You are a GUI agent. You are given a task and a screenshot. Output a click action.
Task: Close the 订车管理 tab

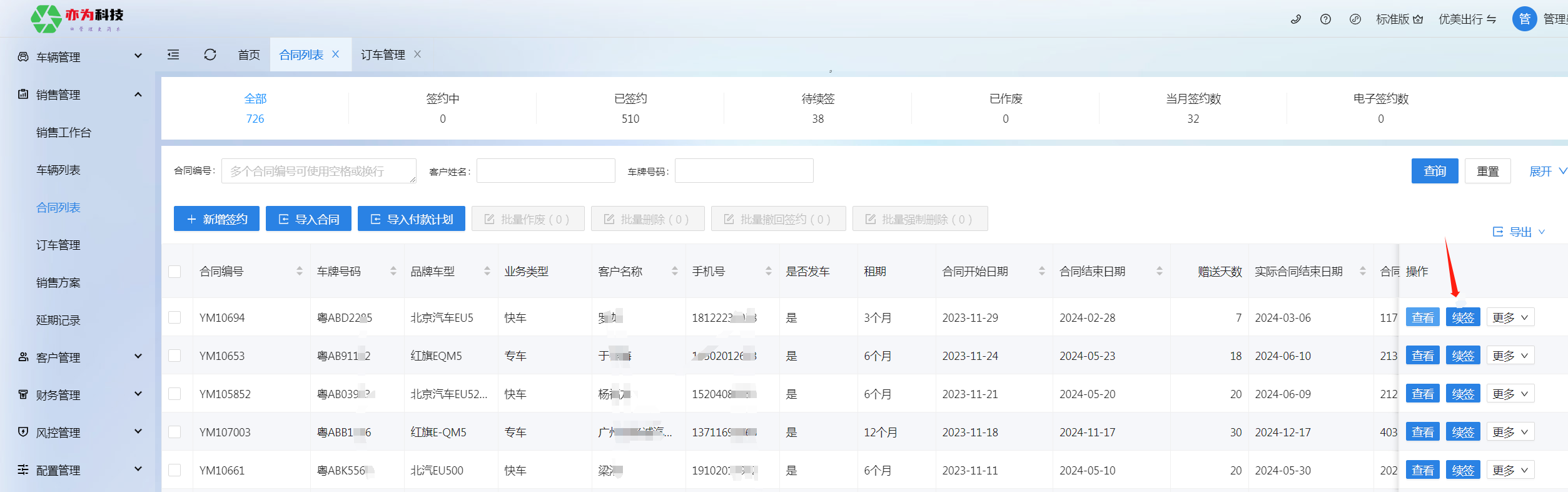(x=418, y=54)
